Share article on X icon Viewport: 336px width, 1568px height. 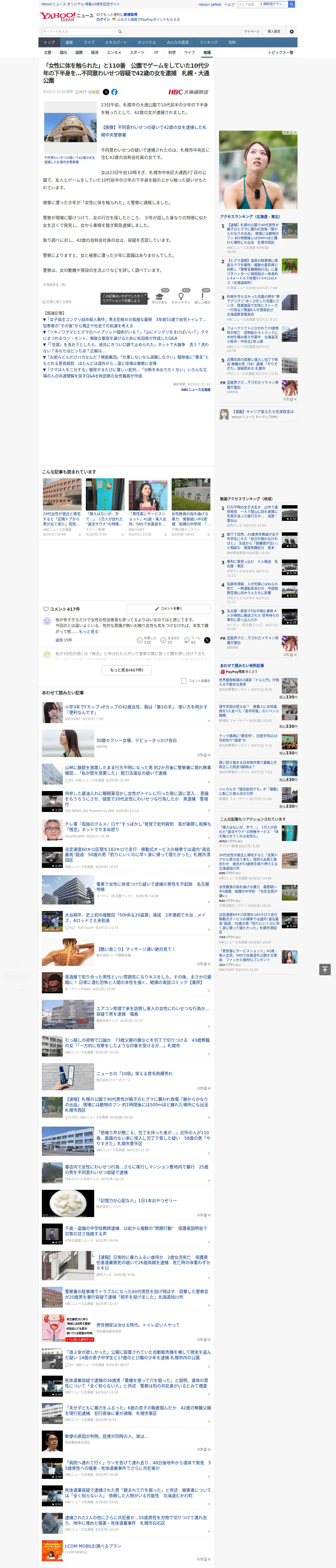[105, 92]
